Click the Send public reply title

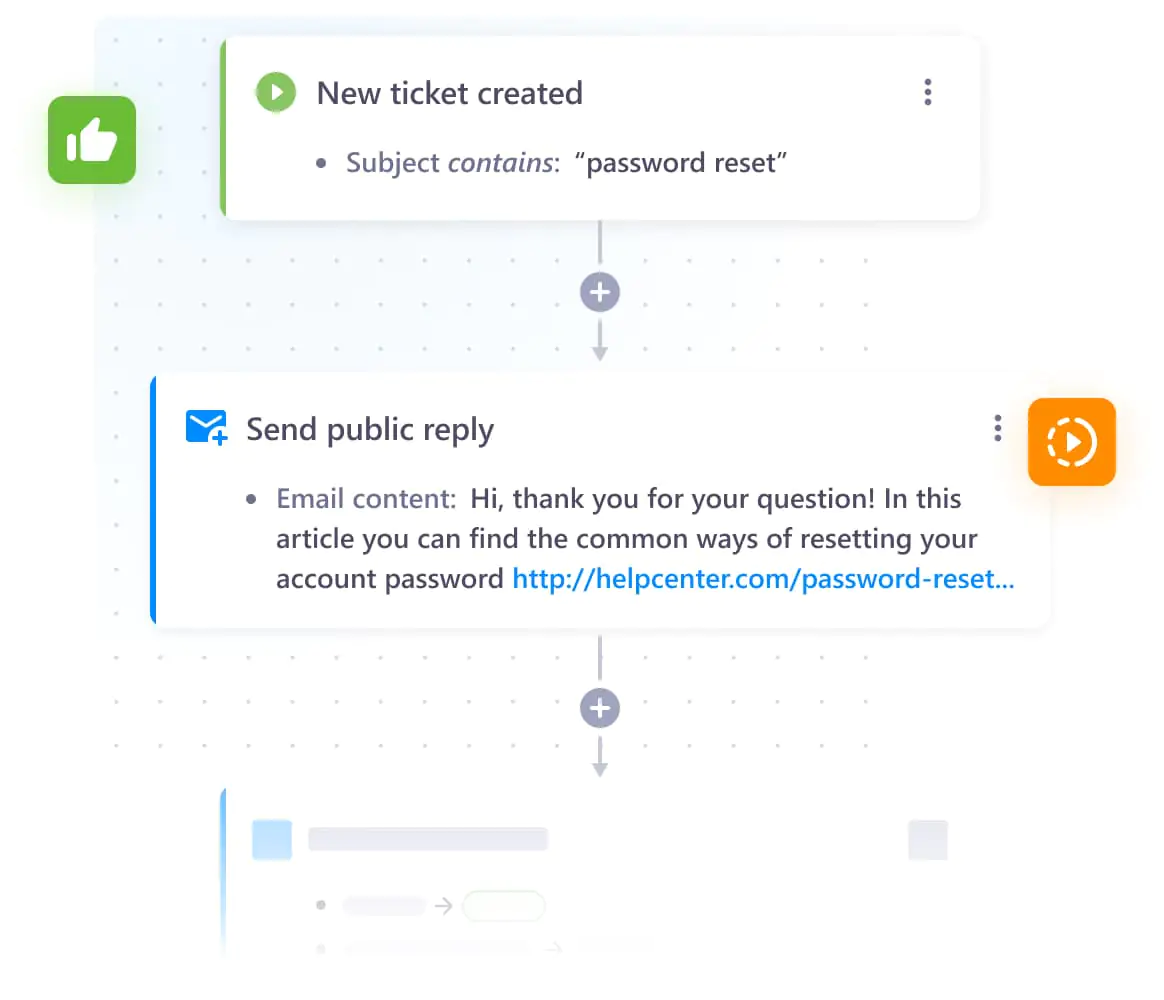pyautogui.click(x=370, y=430)
